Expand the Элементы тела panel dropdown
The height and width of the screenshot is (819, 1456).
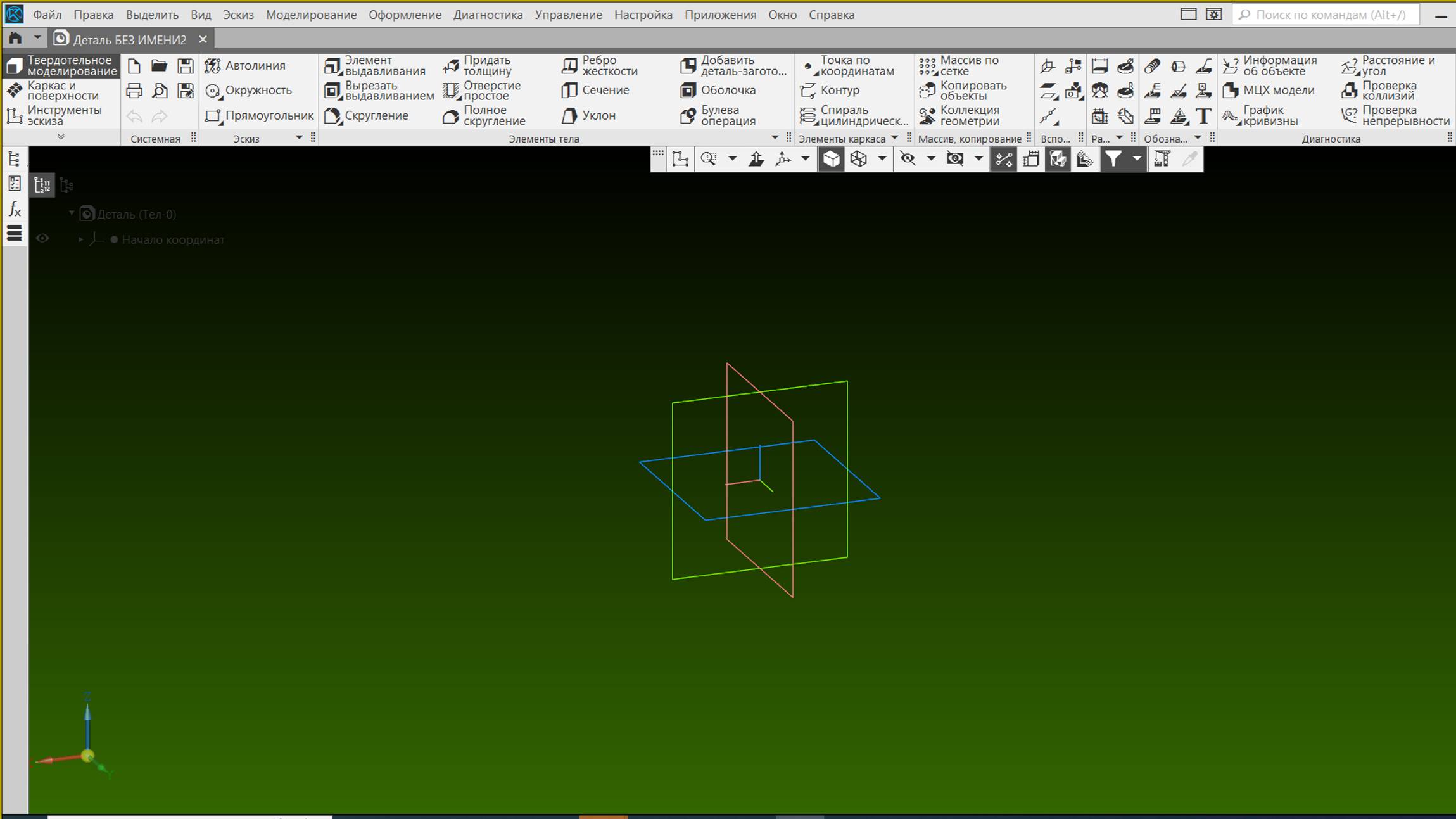point(775,138)
